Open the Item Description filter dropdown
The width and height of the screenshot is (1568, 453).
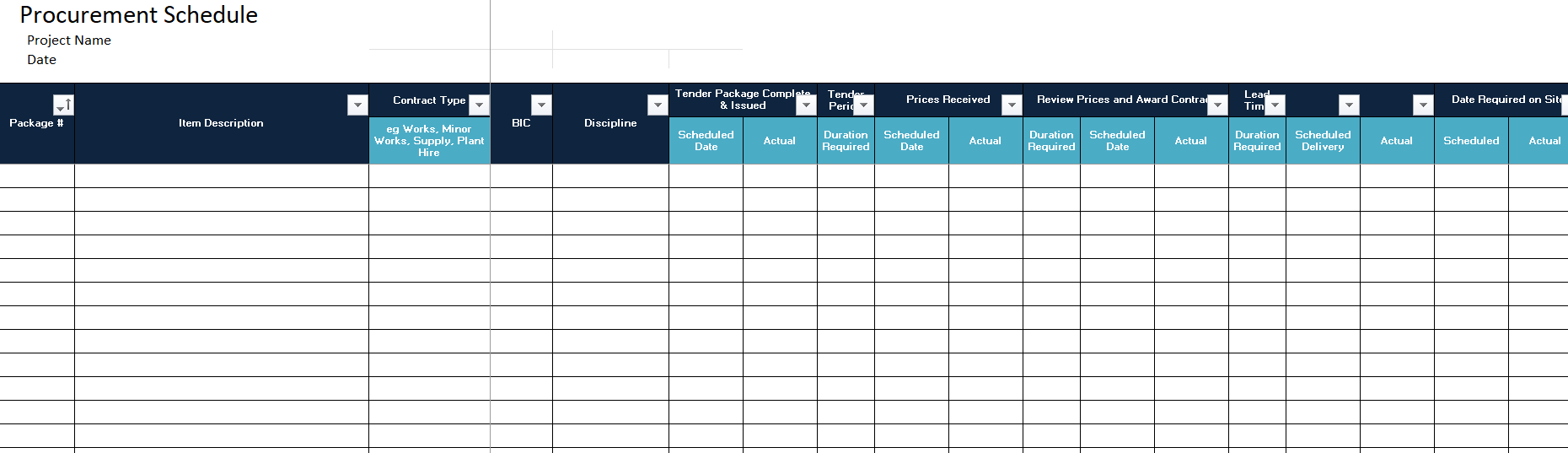[357, 105]
